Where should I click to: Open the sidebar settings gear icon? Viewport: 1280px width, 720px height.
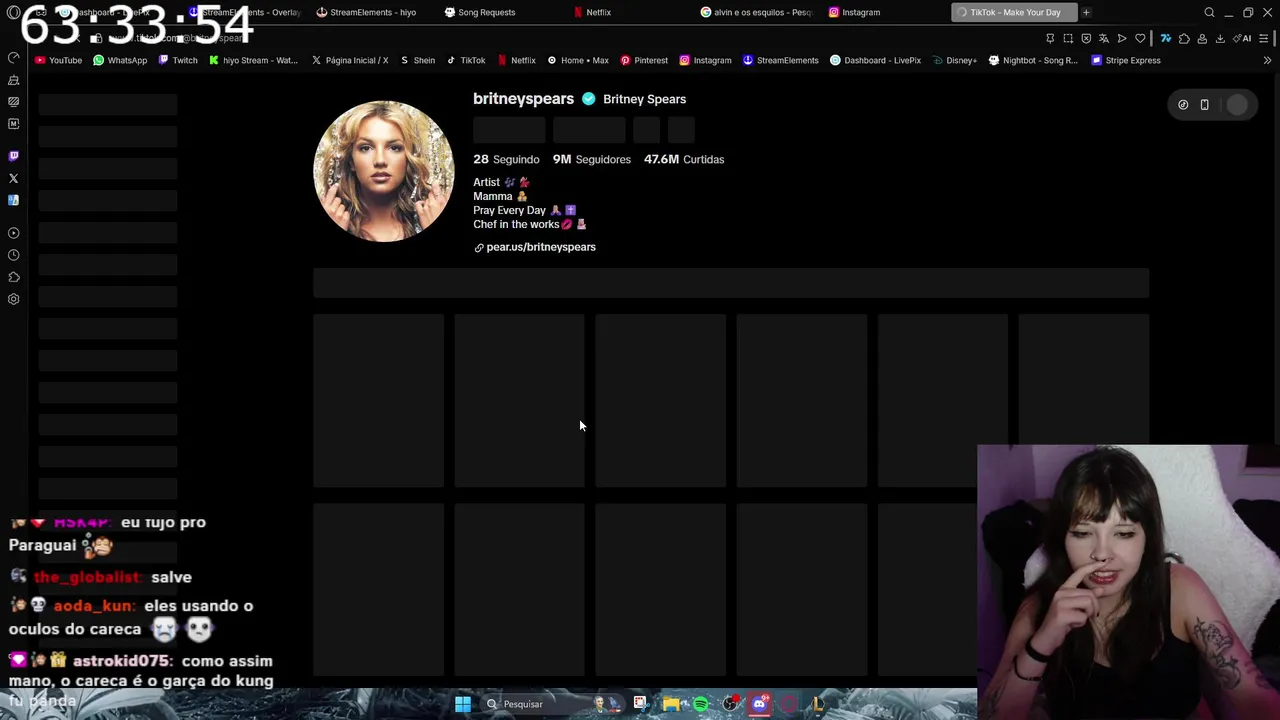pyautogui.click(x=13, y=299)
